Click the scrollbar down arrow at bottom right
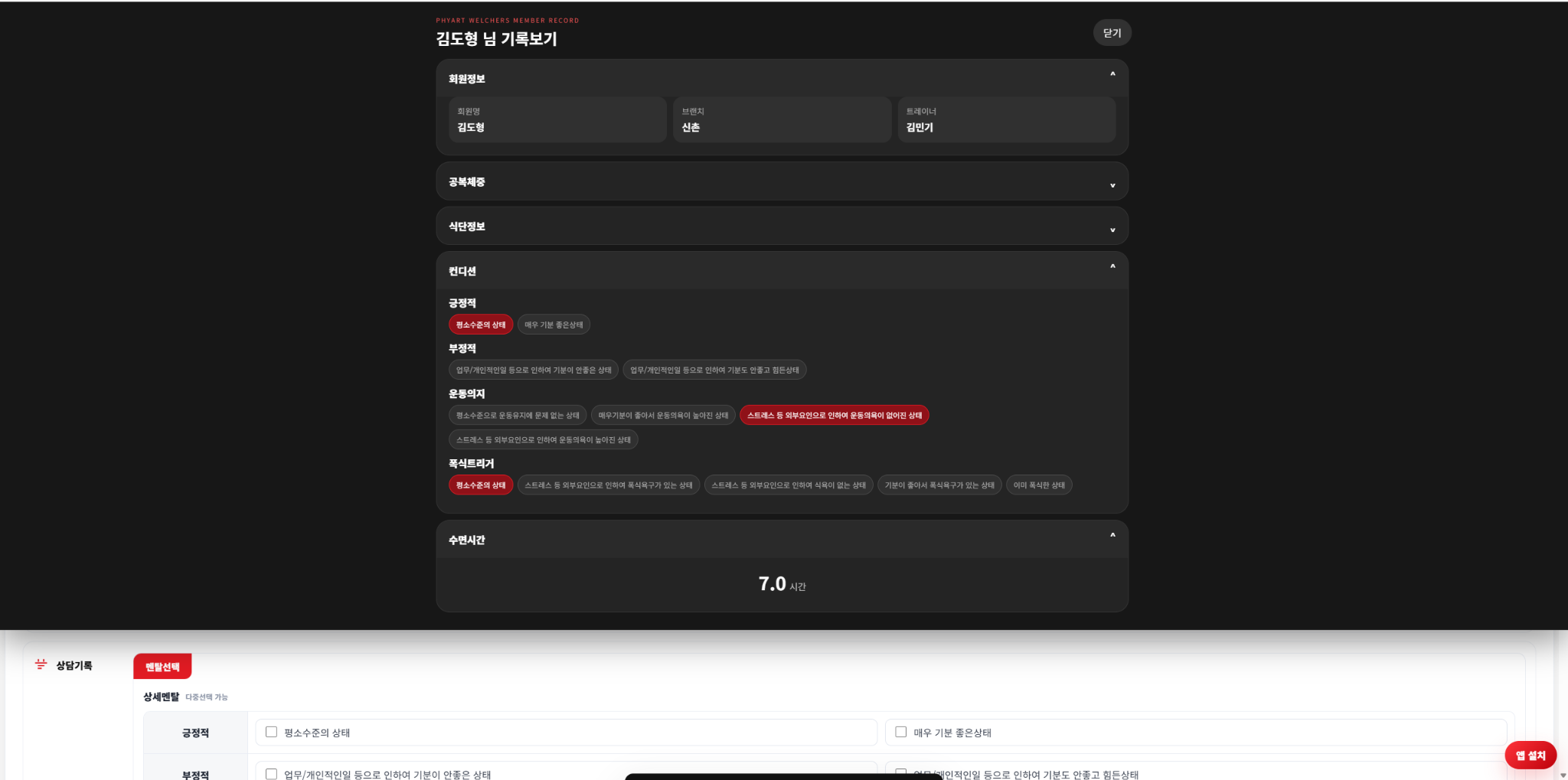 [1563, 775]
